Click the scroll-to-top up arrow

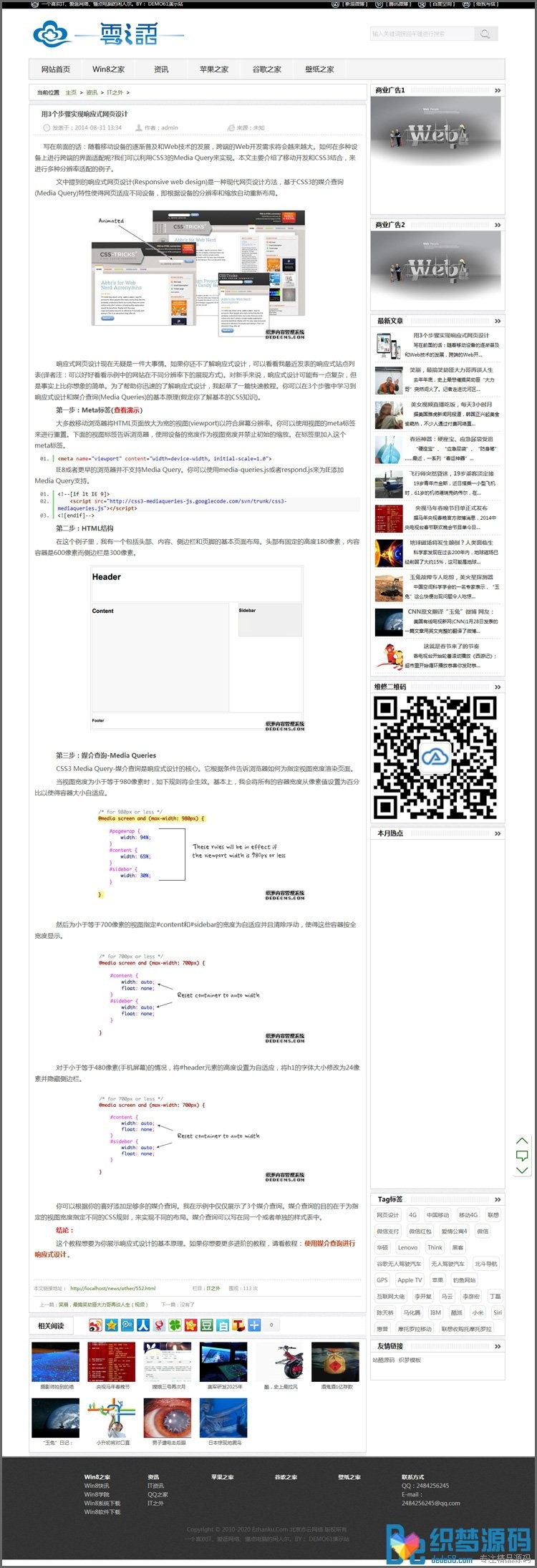(522, 1141)
